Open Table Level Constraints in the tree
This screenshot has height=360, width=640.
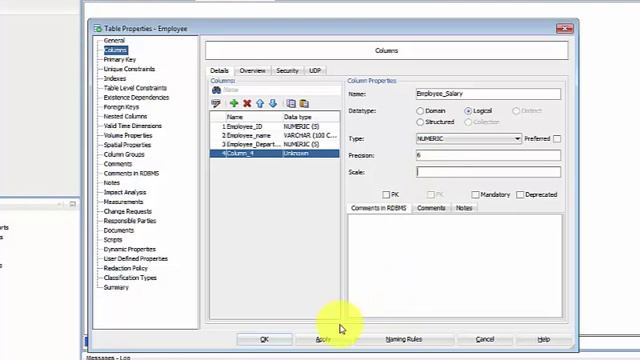click(135, 88)
